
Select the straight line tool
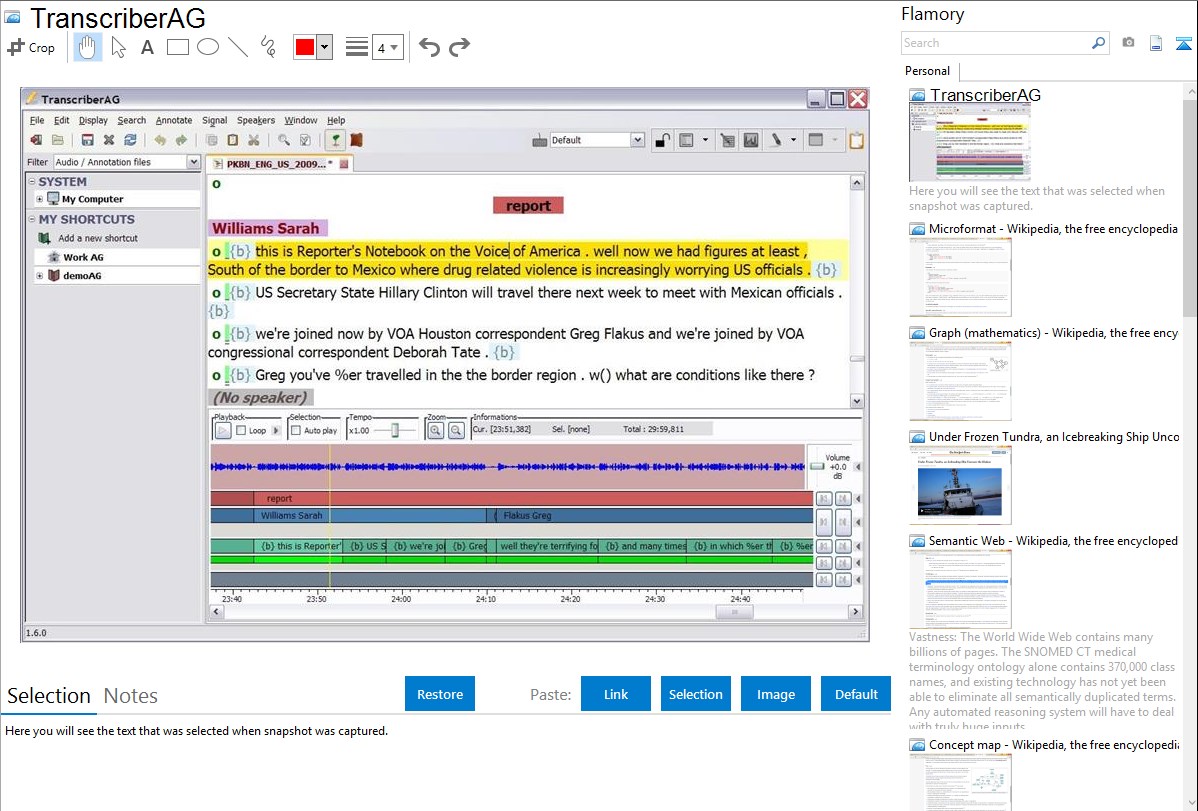click(238, 47)
